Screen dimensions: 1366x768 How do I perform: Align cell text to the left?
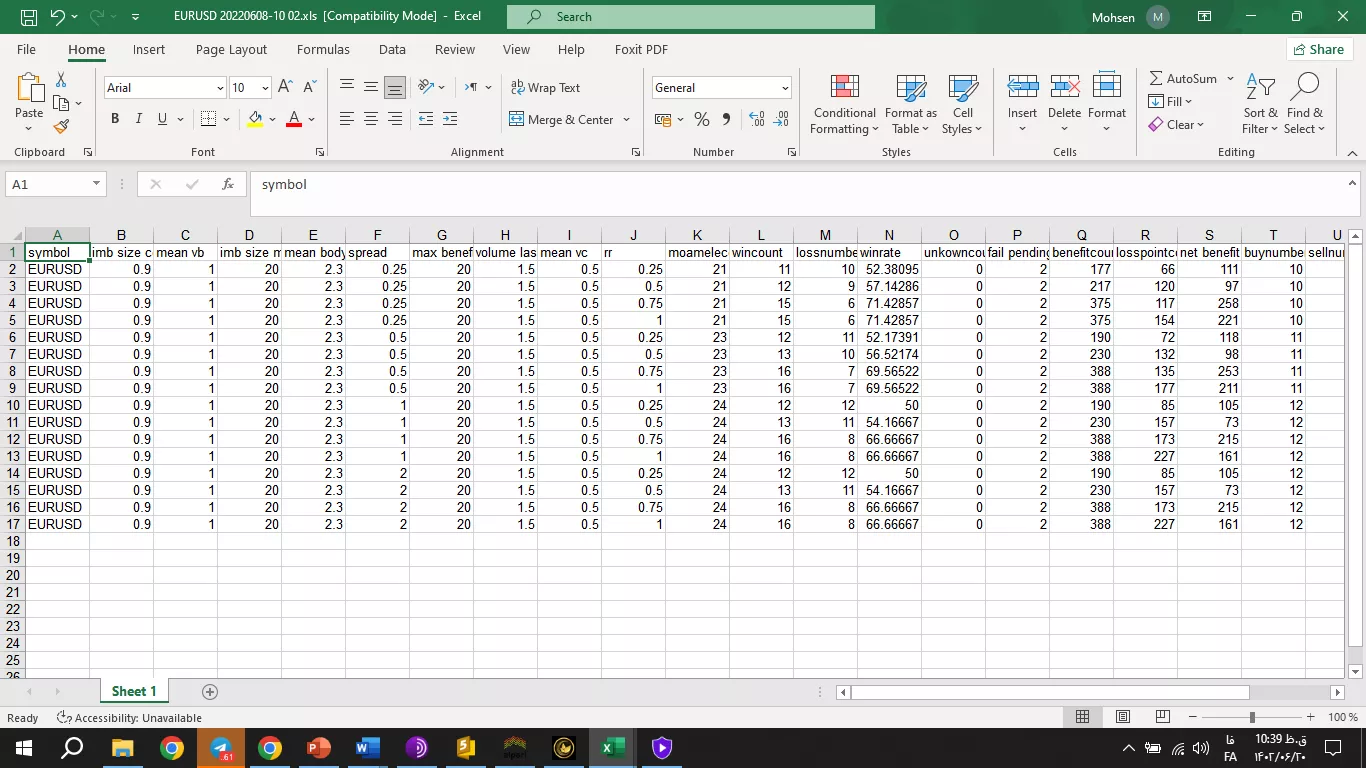pos(347,119)
